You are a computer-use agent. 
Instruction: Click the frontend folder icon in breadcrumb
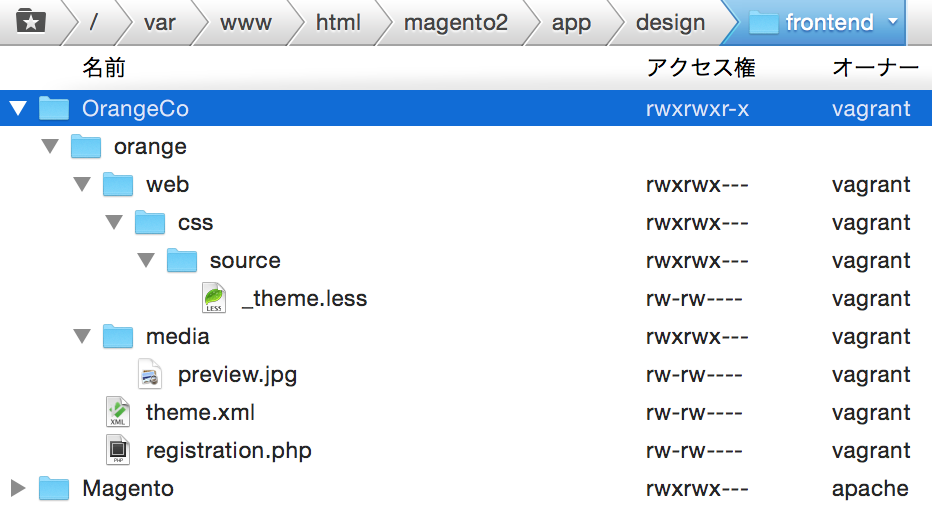(763, 23)
